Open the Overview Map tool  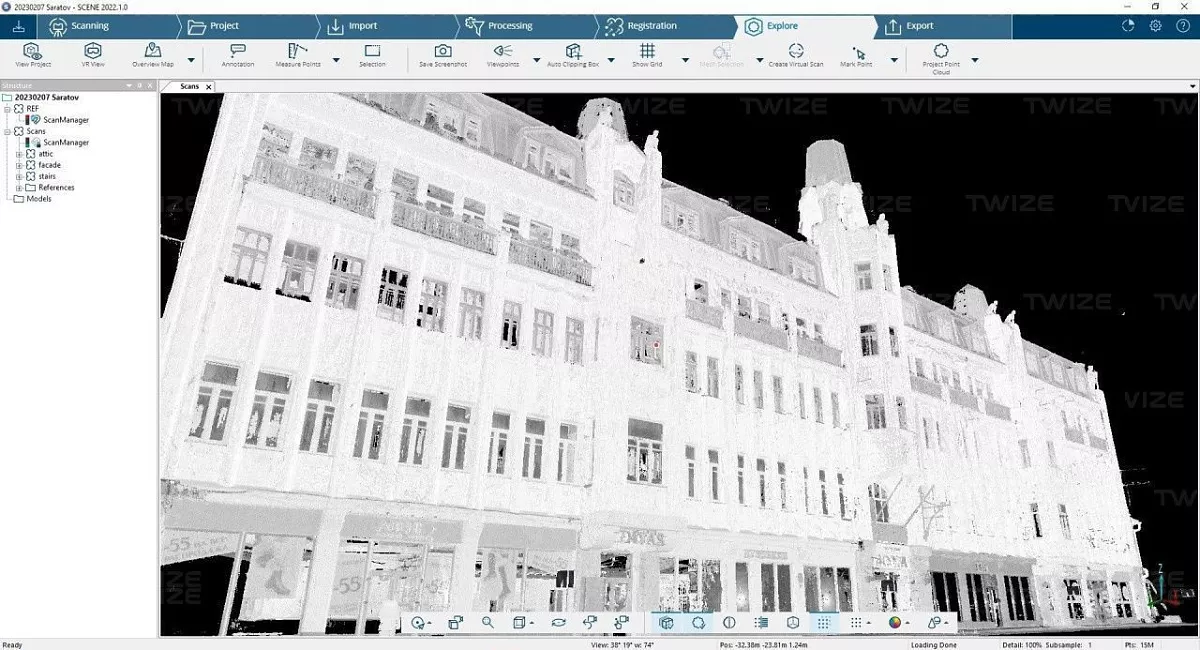pos(153,51)
